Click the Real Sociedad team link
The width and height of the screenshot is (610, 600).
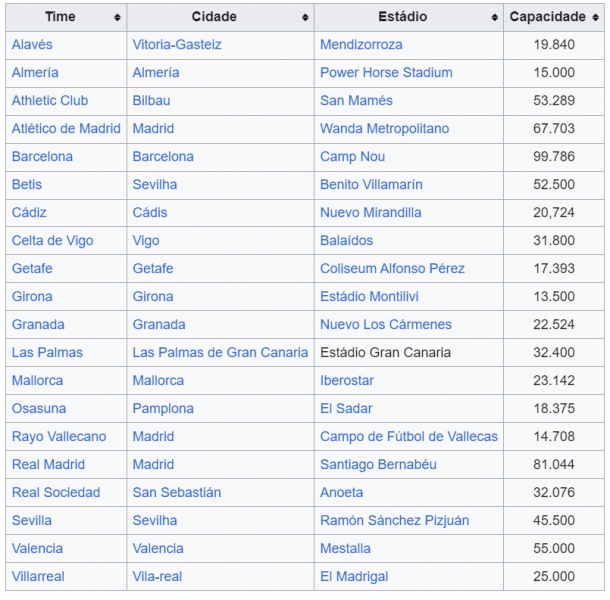(x=56, y=493)
